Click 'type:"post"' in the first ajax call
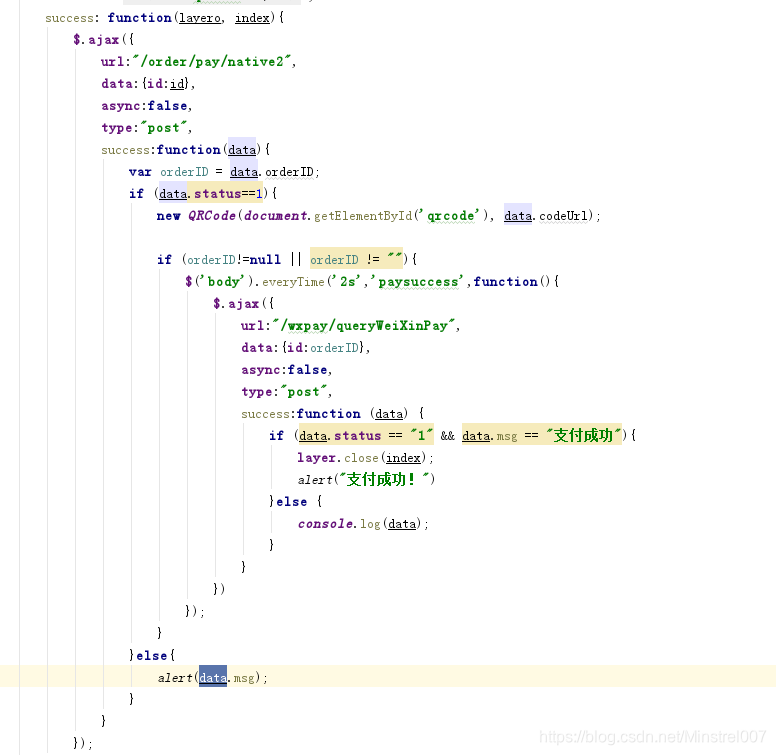Image resolution: width=776 pixels, height=755 pixels. point(145,128)
